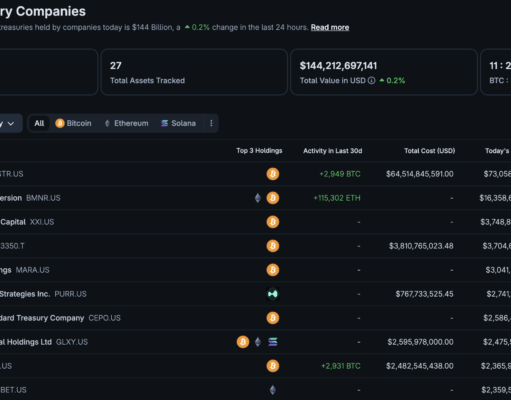Screen dimensions: 511x400
Task: Click the Ethereum logo in filter tabs
Action: pyautogui.click(x=107, y=123)
